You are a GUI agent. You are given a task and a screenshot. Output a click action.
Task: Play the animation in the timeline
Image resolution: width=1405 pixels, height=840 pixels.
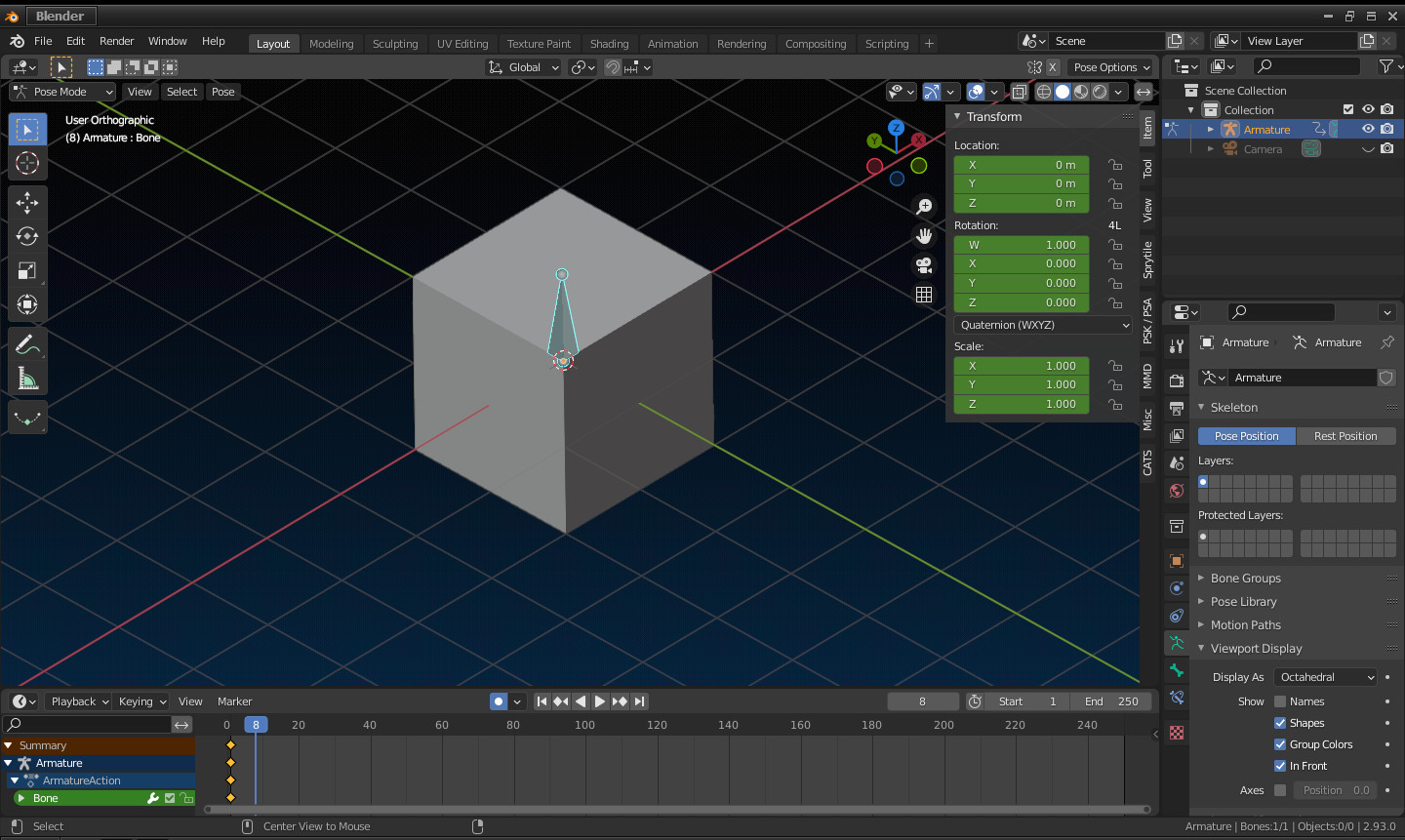[600, 700]
